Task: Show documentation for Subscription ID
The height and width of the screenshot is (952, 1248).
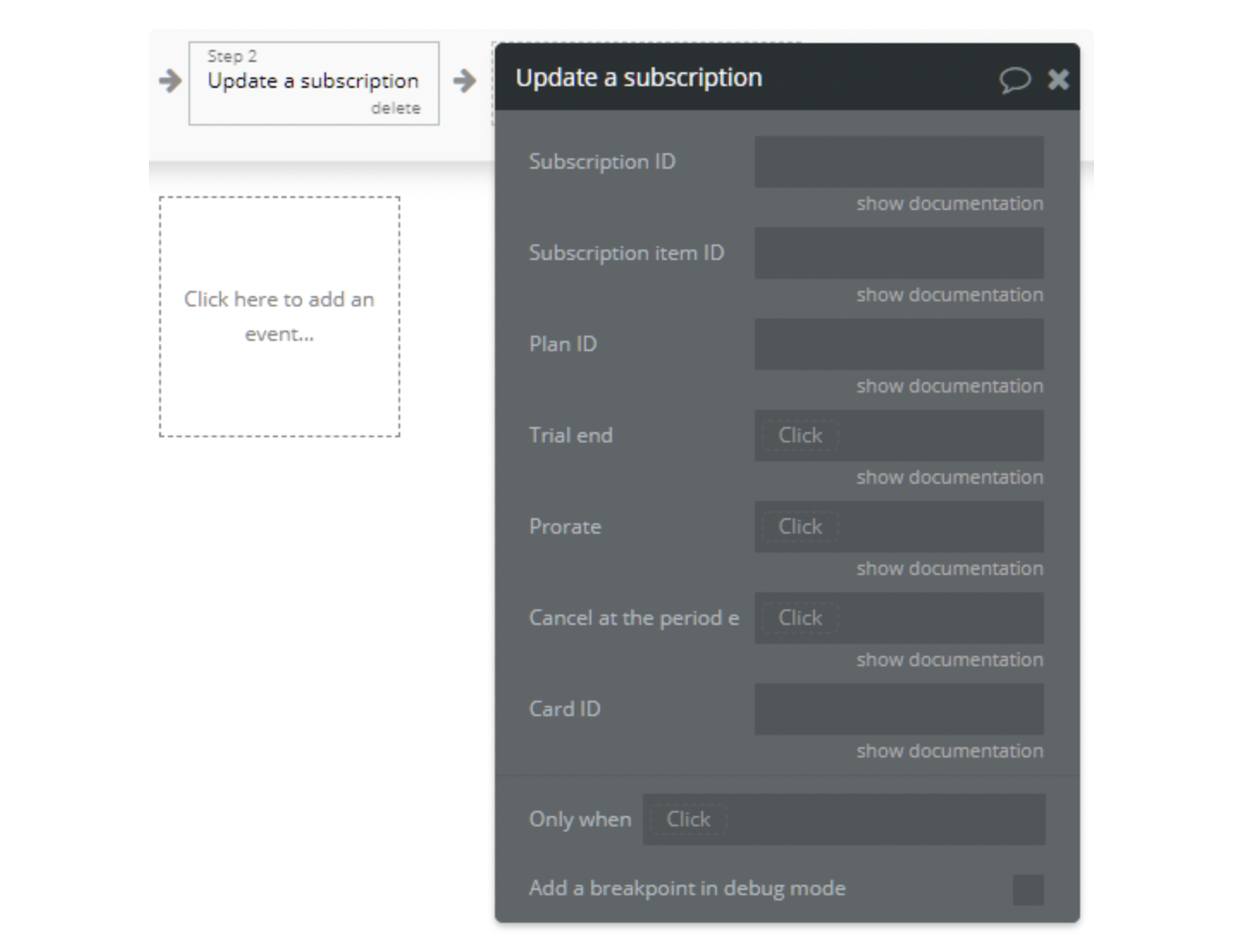Action: [949, 204]
